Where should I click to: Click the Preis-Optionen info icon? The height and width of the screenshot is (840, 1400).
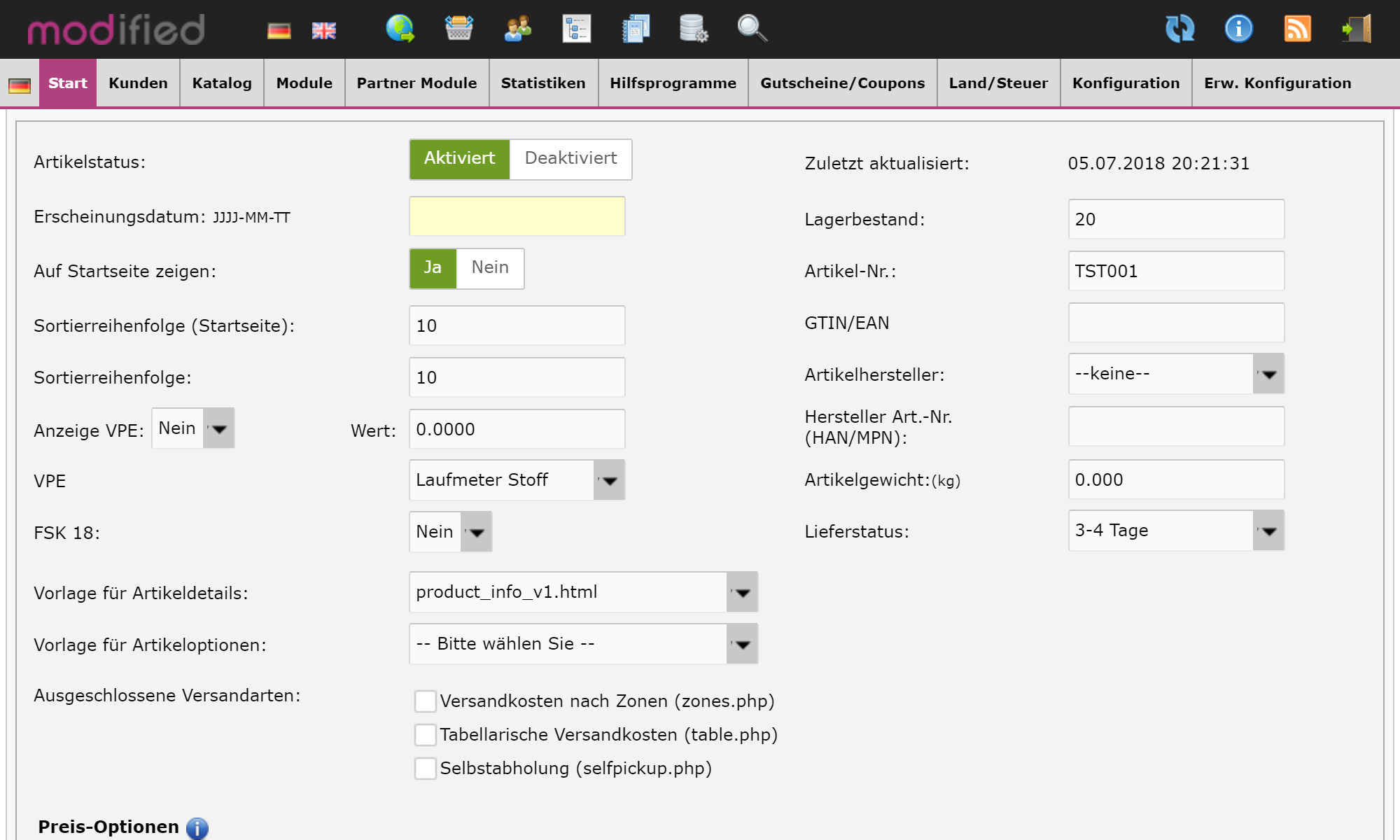pos(197,828)
